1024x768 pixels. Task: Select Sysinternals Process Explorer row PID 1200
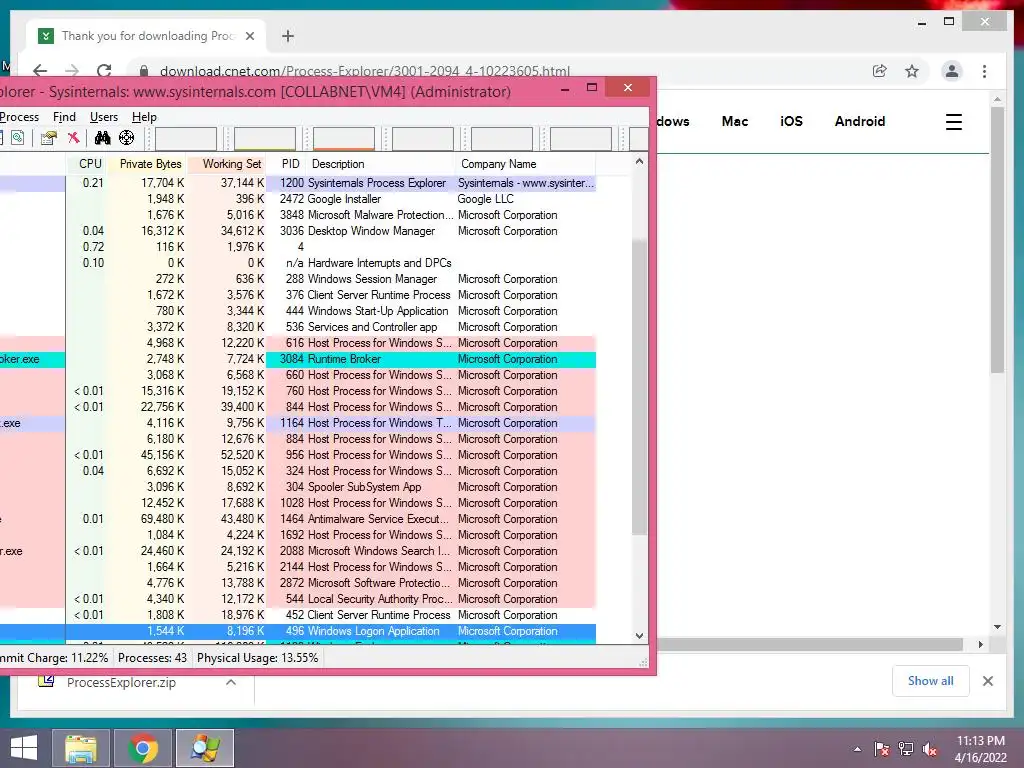coord(298,183)
